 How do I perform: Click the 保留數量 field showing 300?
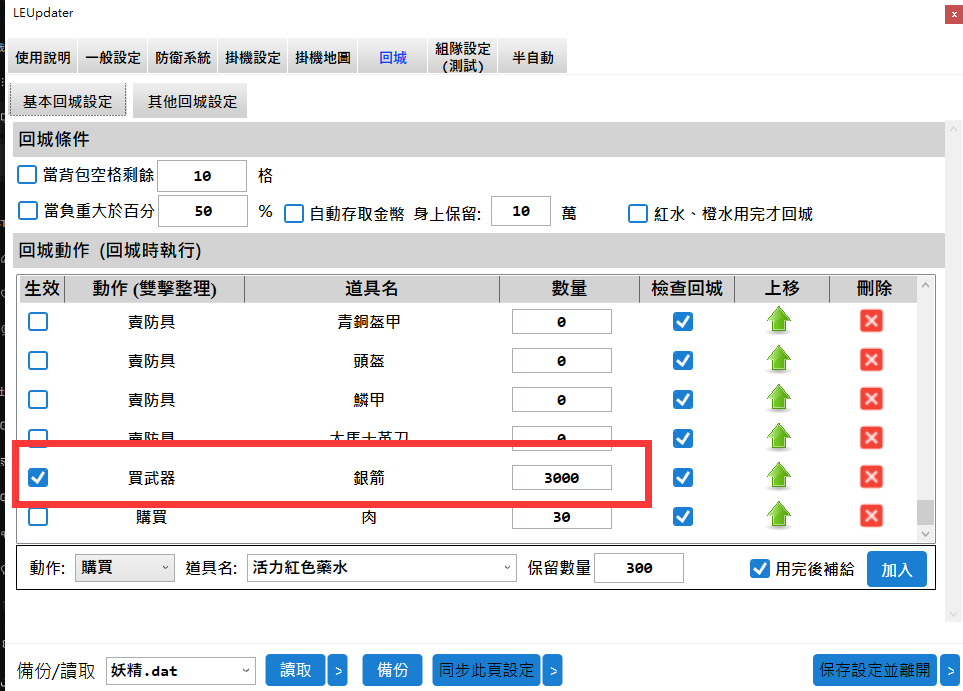point(639,568)
